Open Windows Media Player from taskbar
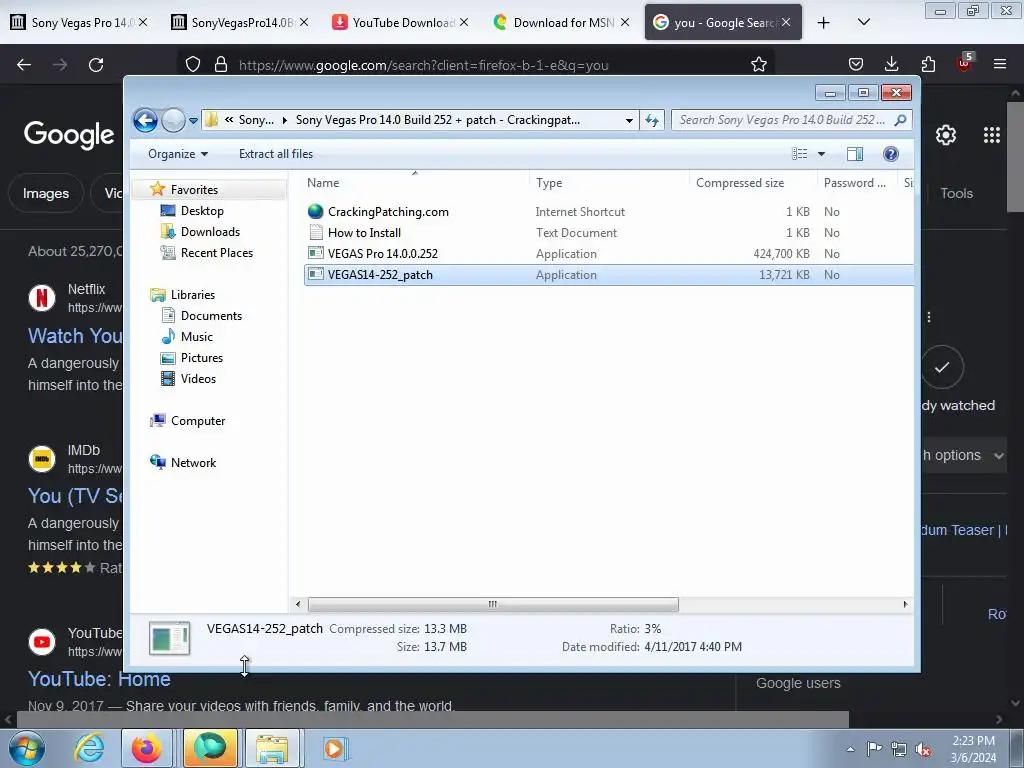This screenshot has width=1024, height=768. pyautogui.click(x=335, y=748)
